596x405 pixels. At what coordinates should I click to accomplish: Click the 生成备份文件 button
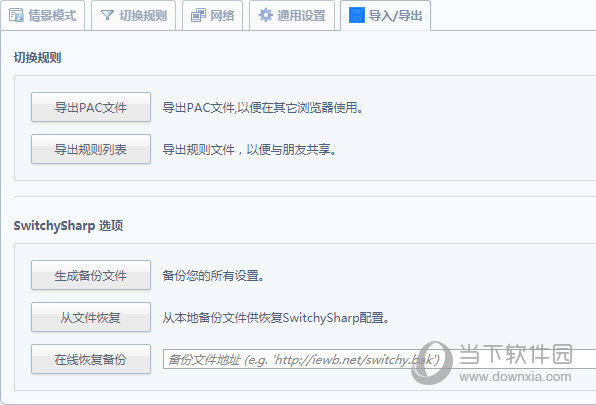click(x=91, y=275)
